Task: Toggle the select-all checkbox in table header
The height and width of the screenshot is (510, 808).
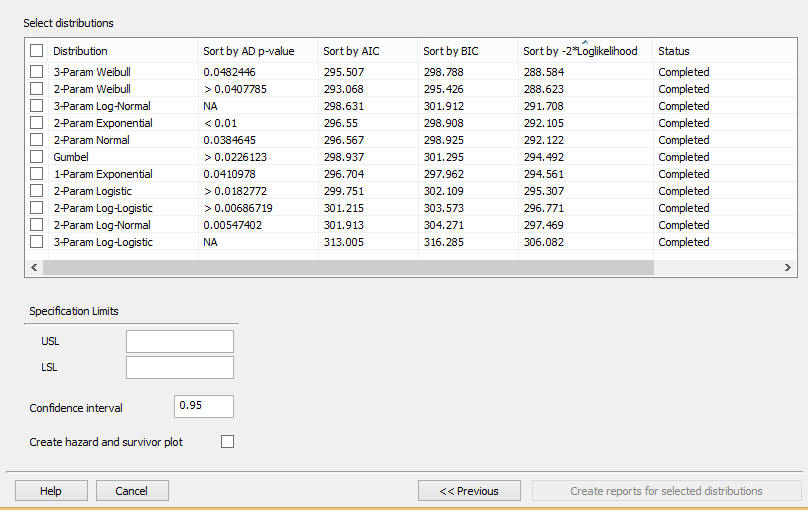Action: click(37, 51)
